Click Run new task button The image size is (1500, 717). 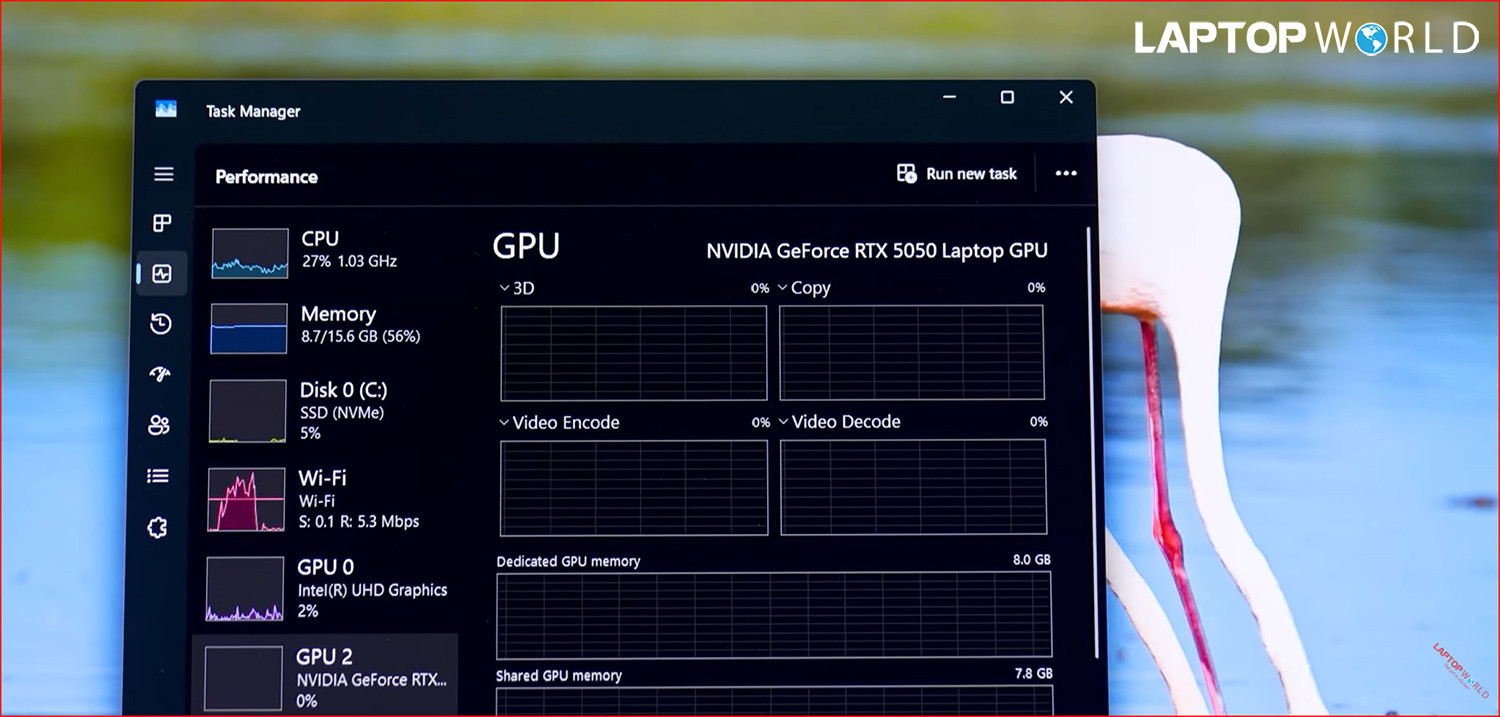point(957,174)
